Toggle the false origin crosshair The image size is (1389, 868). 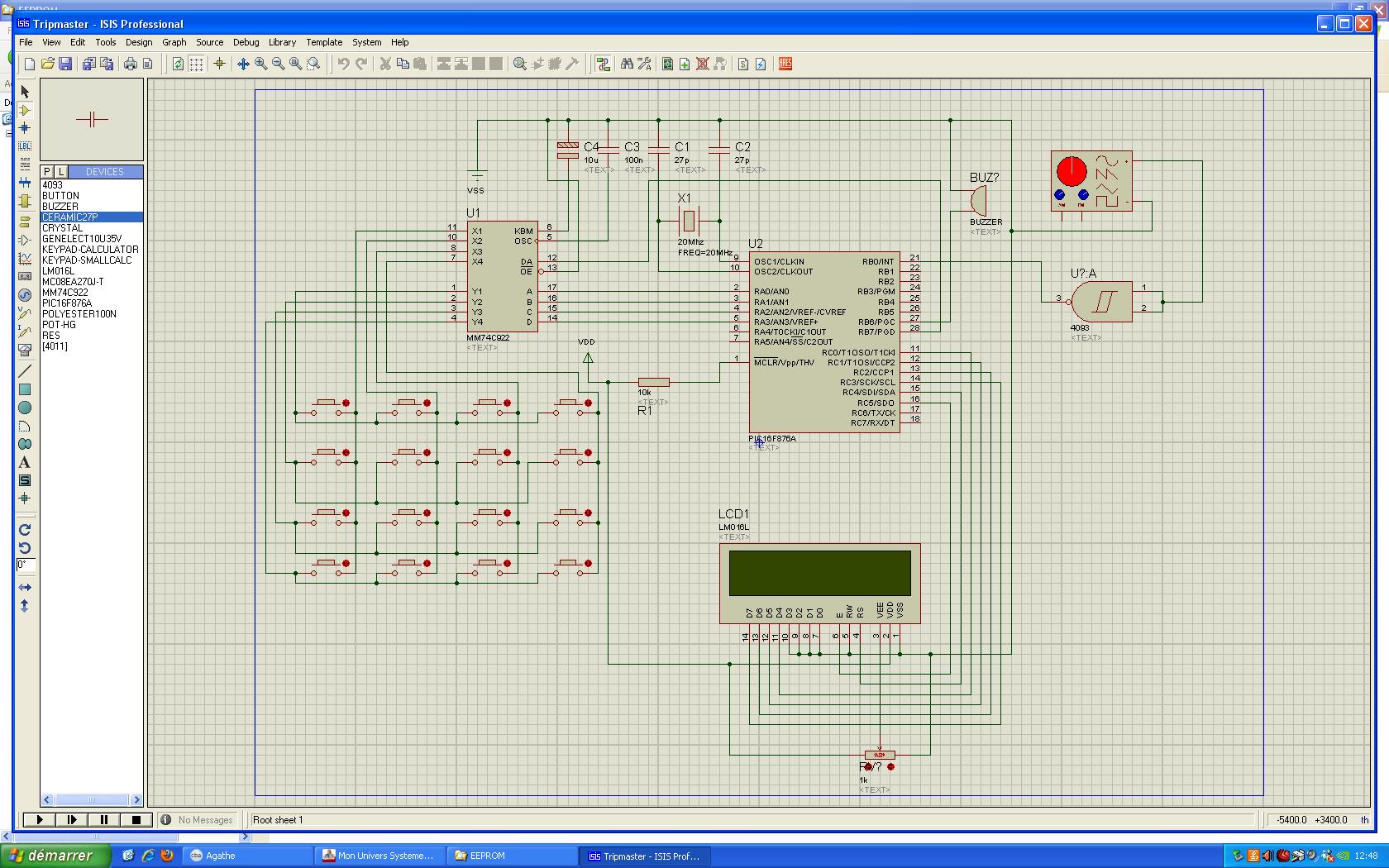[219, 64]
